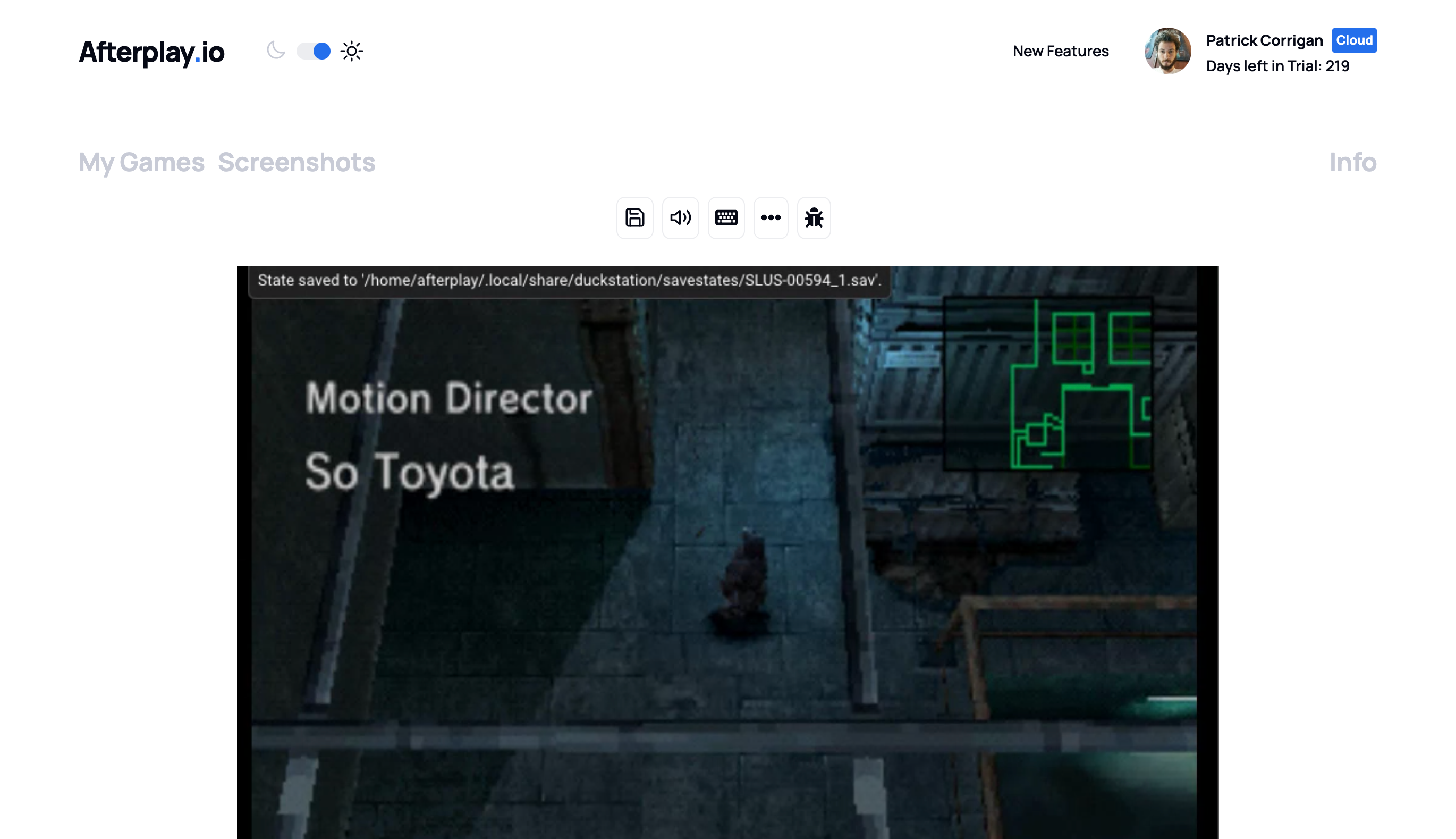Click the sun light mode icon
Viewport: 1456px width, 839px height.
point(352,51)
